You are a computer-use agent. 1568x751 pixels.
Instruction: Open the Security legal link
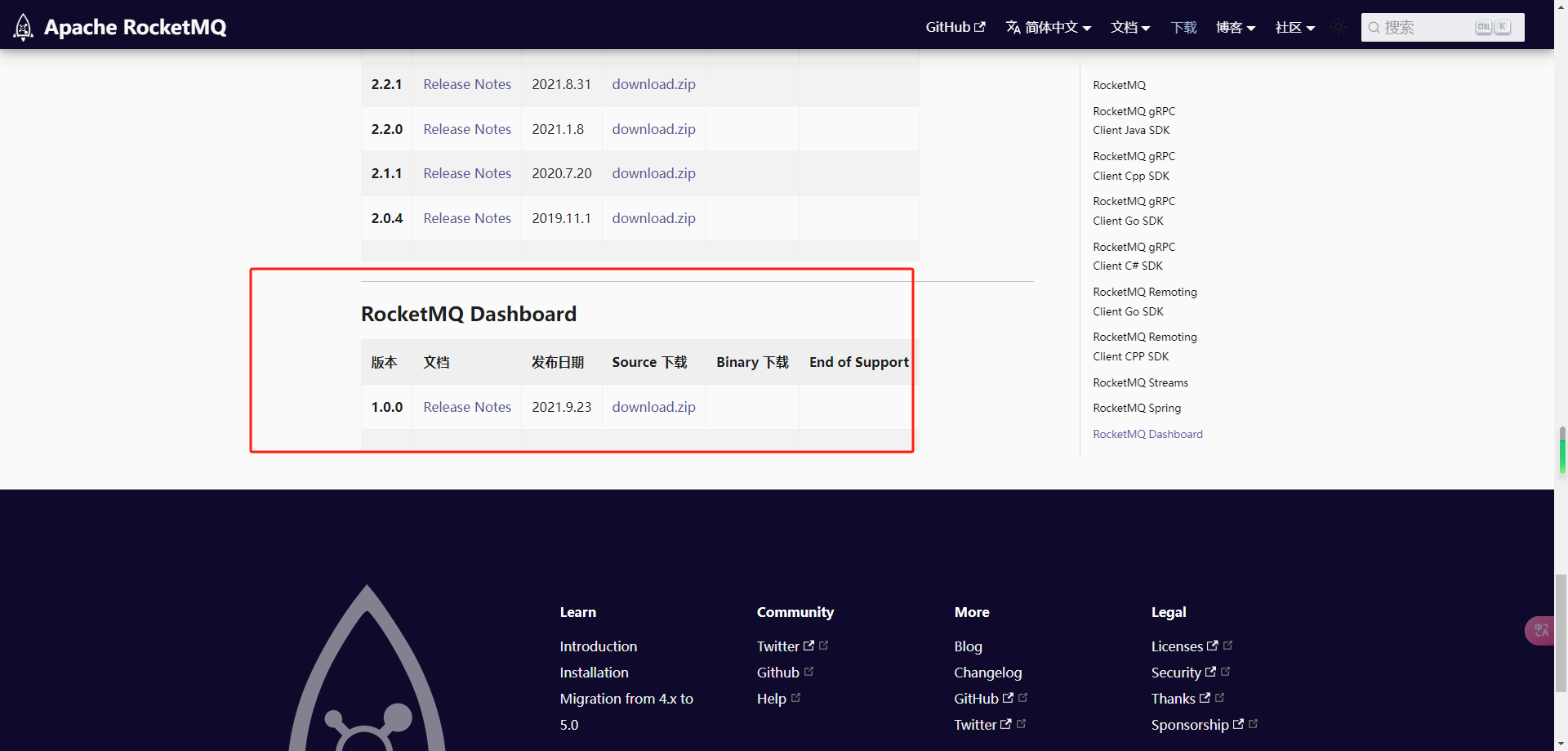[1184, 673]
